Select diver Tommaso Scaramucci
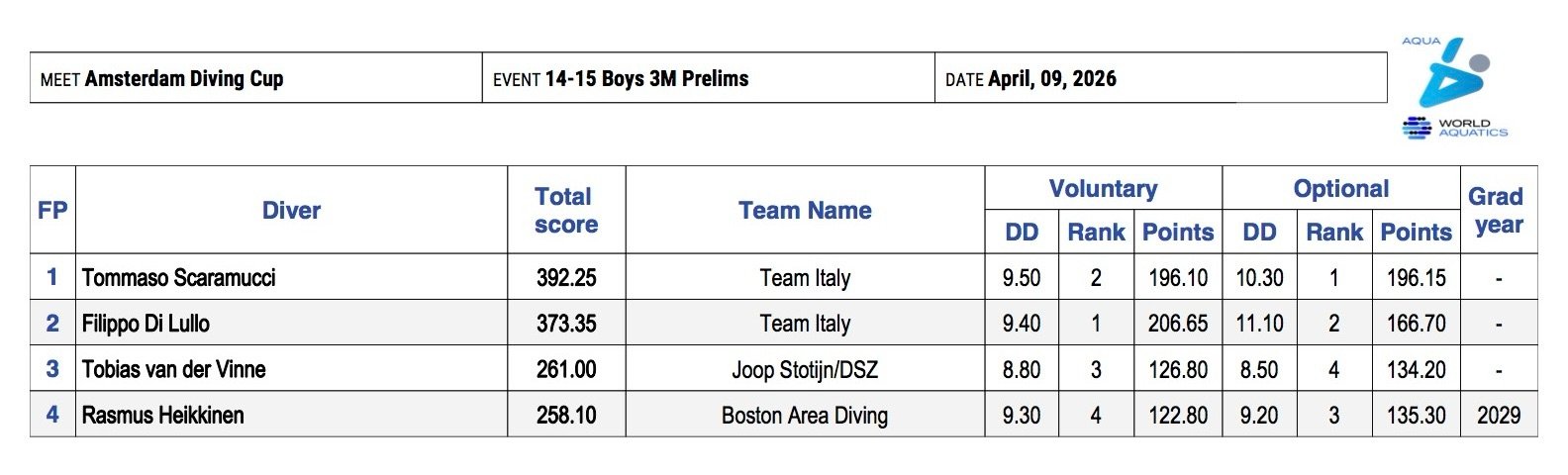The height and width of the screenshot is (475, 1568). coord(179,278)
